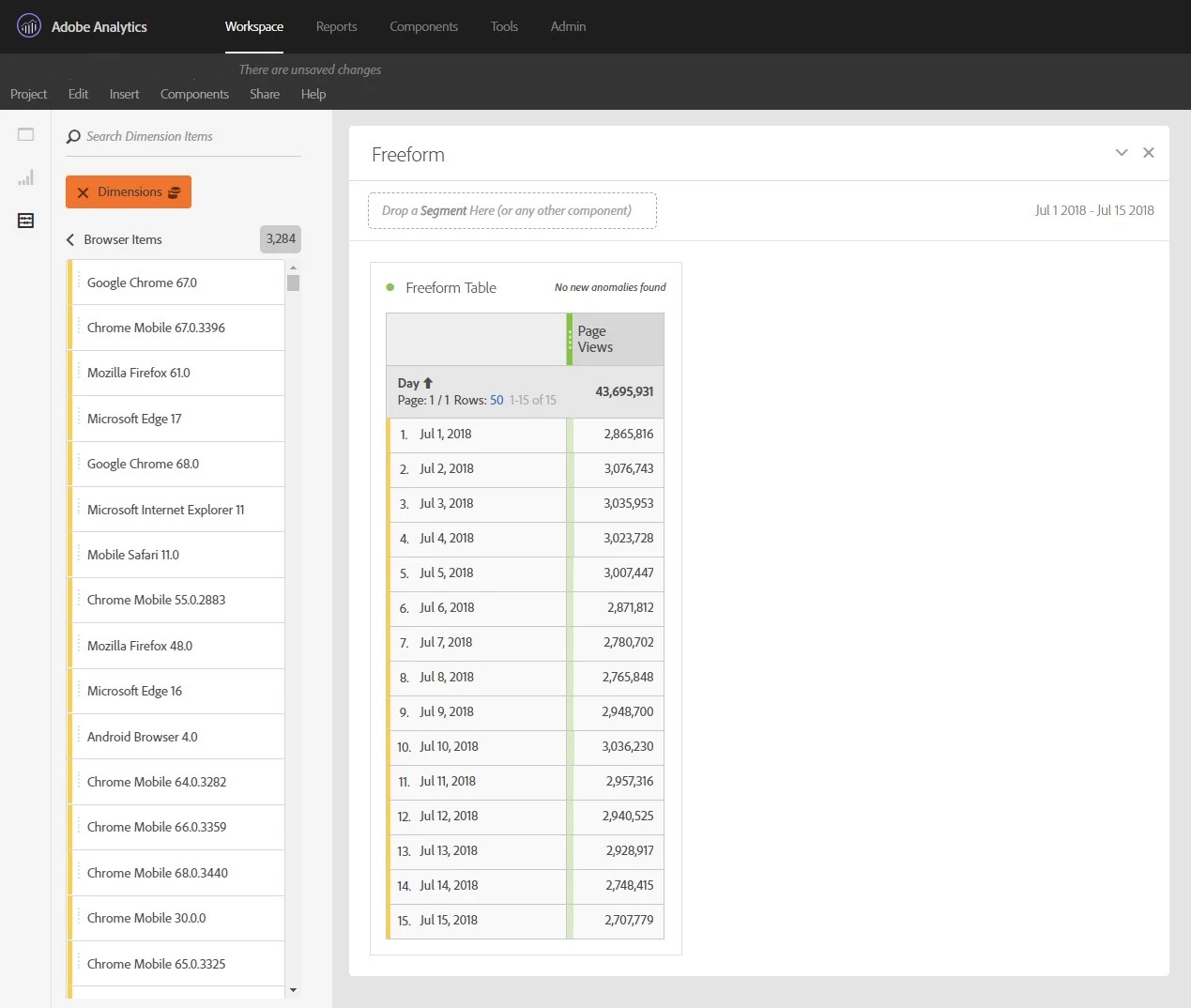Select Chrome Mobile 30.0.0 item
The height and width of the screenshot is (1008, 1191).
[x=176, y=918]
